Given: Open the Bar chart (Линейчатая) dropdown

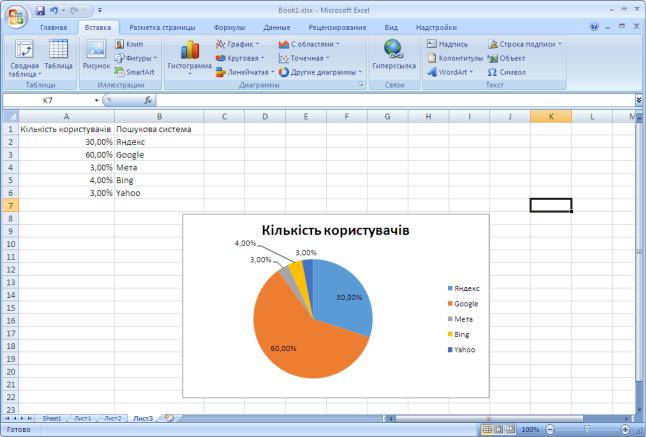Looking at the screenshot, I should pyautogui.click(x=245, y=72).
